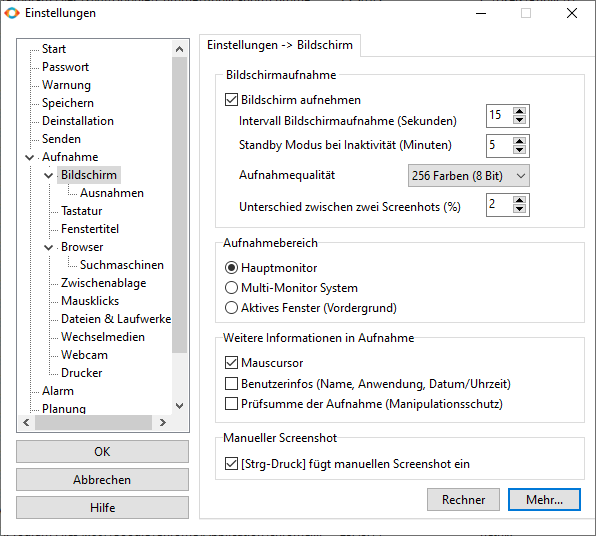596x536 pixels.
Task: Click the app logo in title bar
Action: pos(12,13)
